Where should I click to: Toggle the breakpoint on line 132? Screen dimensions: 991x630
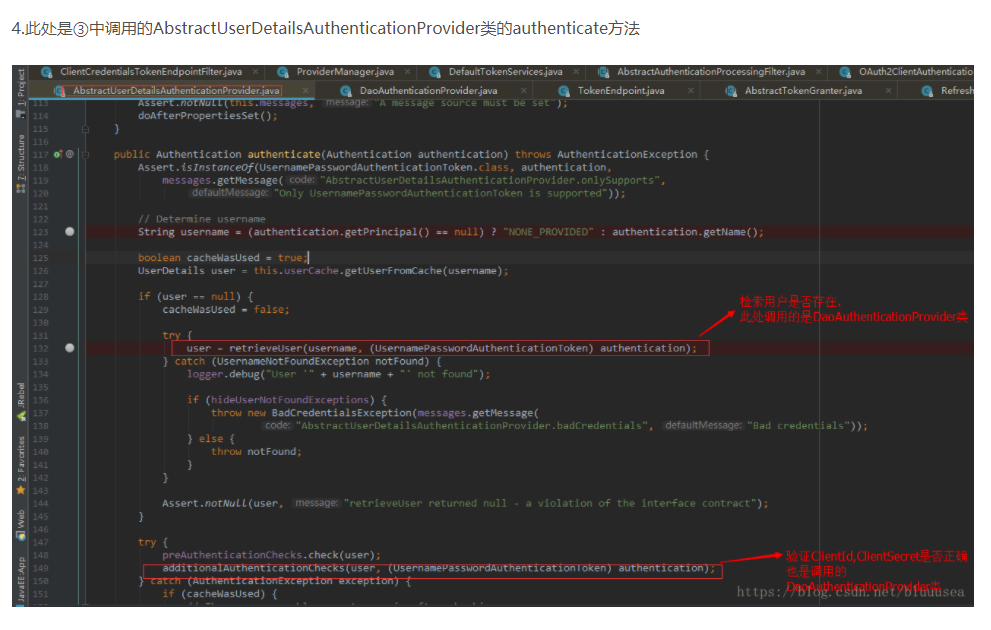coord(70,348)
